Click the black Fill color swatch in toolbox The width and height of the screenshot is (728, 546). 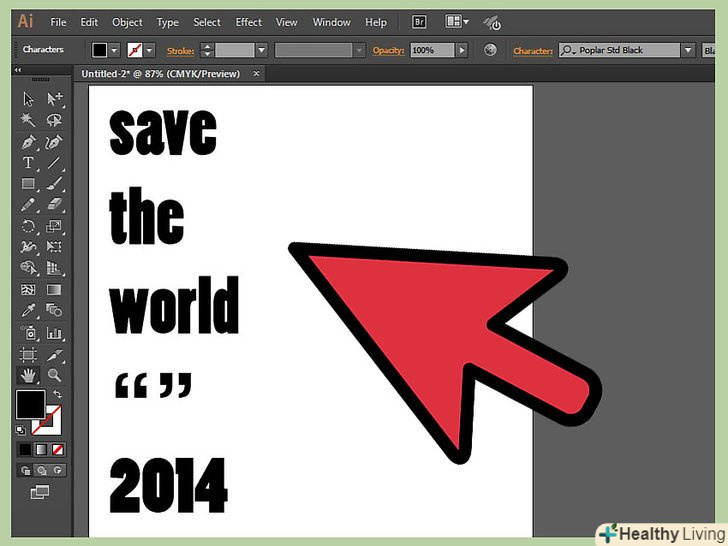29,404
